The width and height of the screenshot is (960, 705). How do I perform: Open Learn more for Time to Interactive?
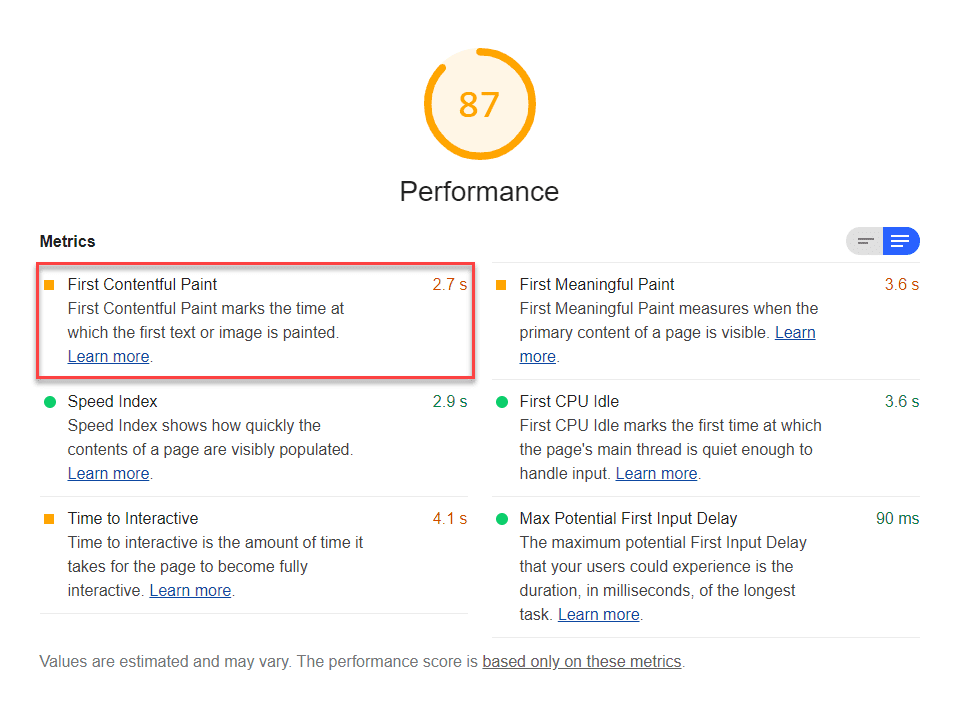[x=190, y=590]
